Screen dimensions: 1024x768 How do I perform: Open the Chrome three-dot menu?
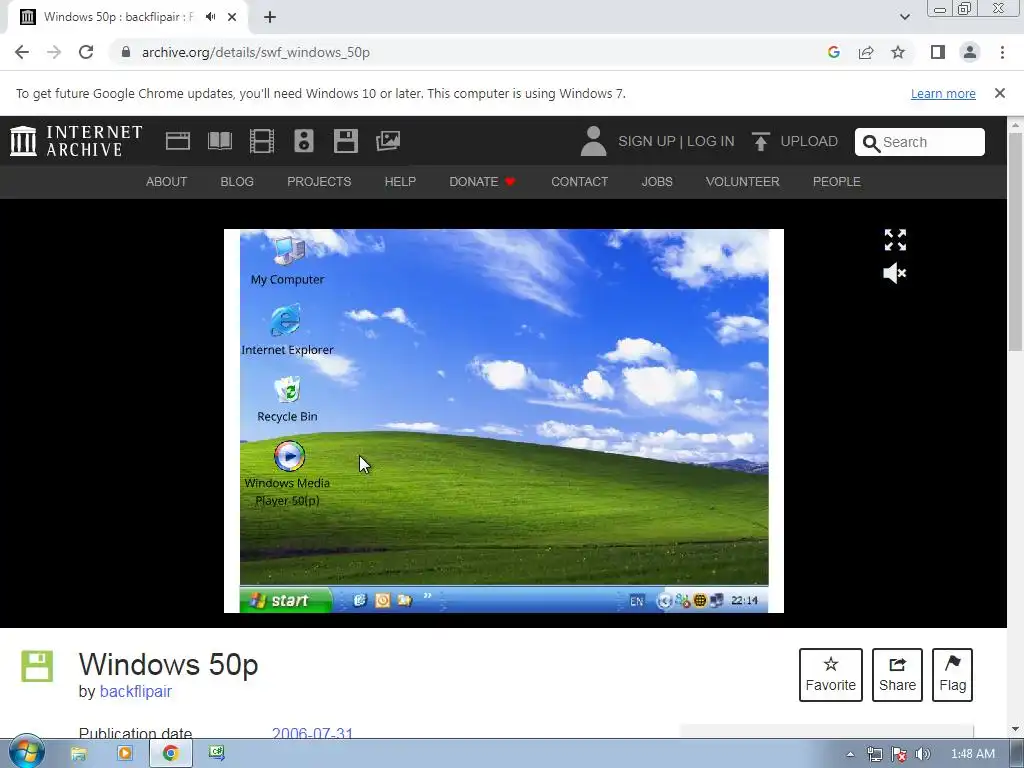coord(1002,52)
